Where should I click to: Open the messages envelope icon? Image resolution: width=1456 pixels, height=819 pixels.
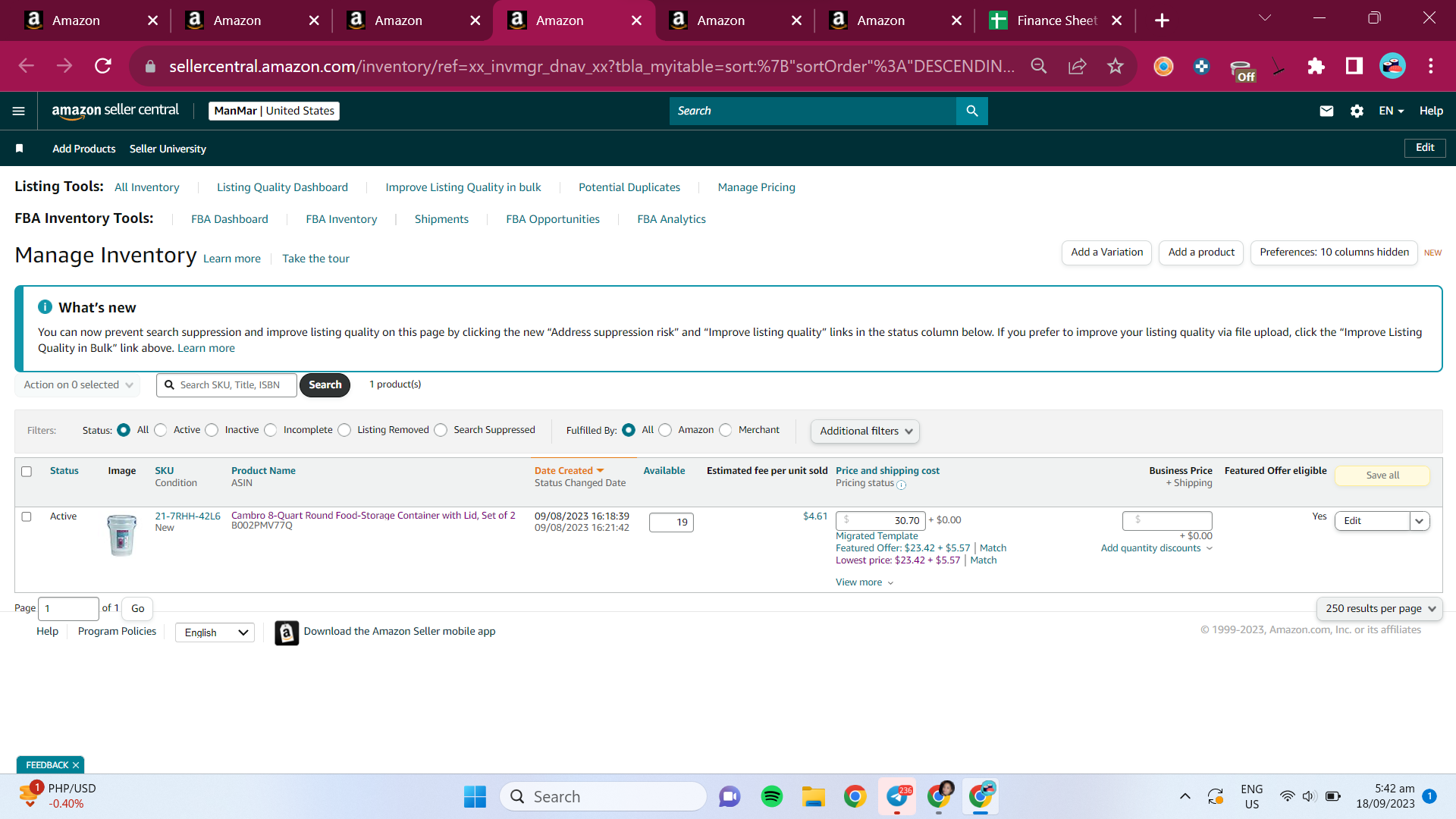[x=1326, y=111]
